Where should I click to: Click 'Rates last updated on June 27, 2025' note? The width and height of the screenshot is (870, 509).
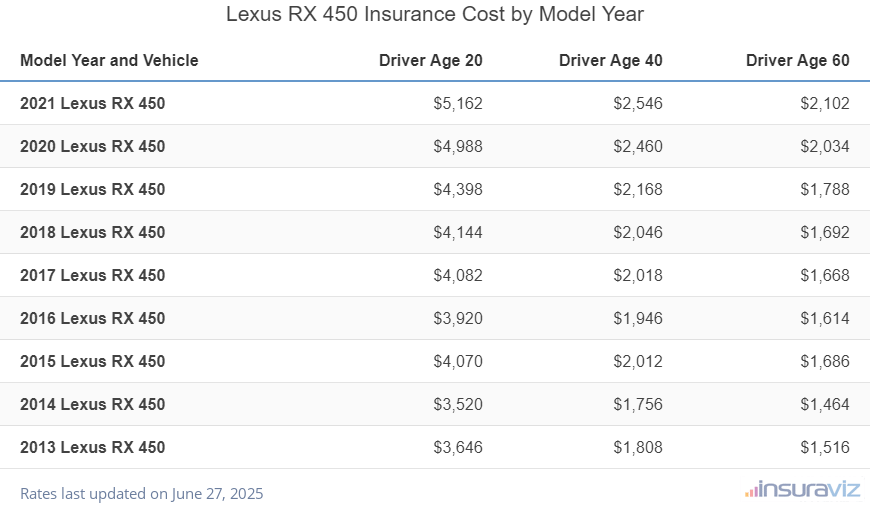(141, 493)
